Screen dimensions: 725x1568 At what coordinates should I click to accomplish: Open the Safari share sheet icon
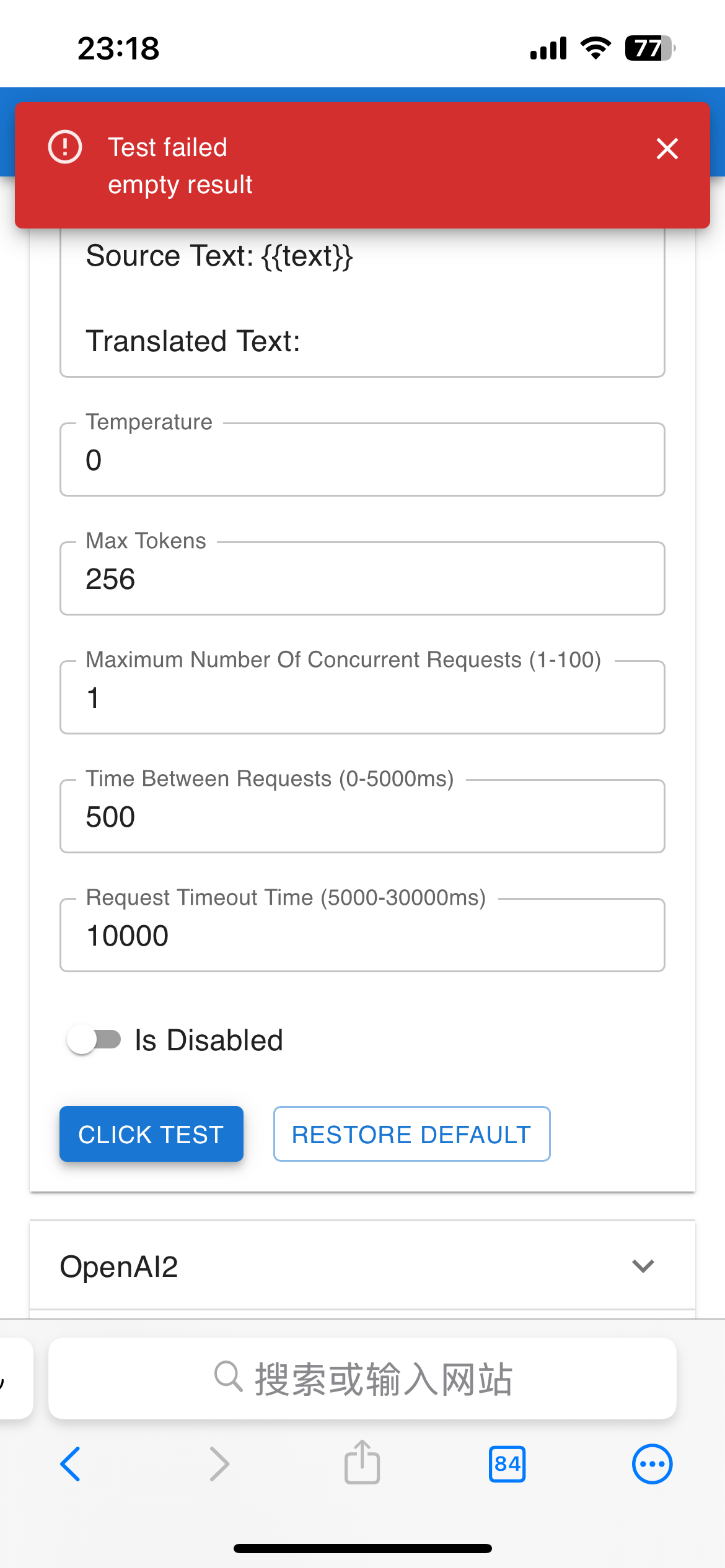click(x=362, y=1463)
